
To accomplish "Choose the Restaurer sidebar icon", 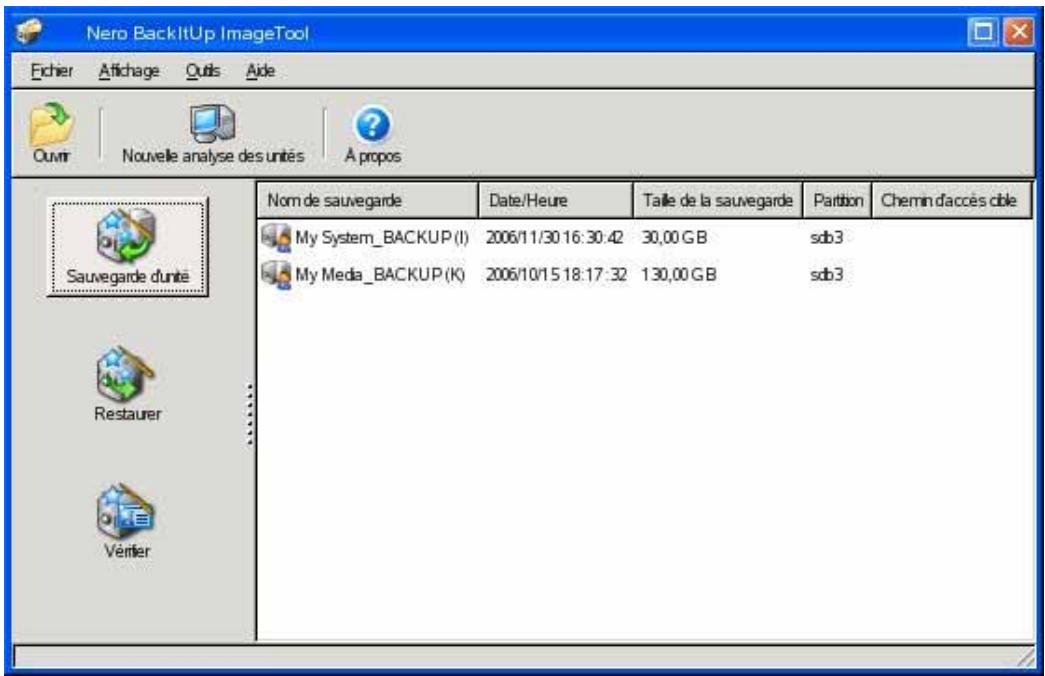I will click(125, 374).
